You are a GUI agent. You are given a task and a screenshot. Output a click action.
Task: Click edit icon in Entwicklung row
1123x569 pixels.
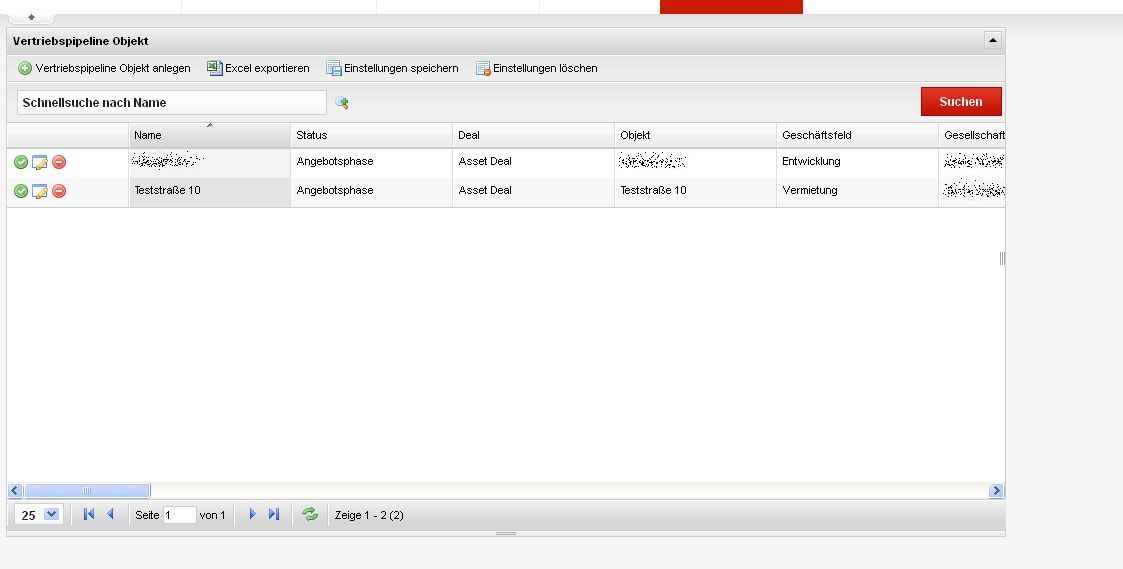coord(39,162)
